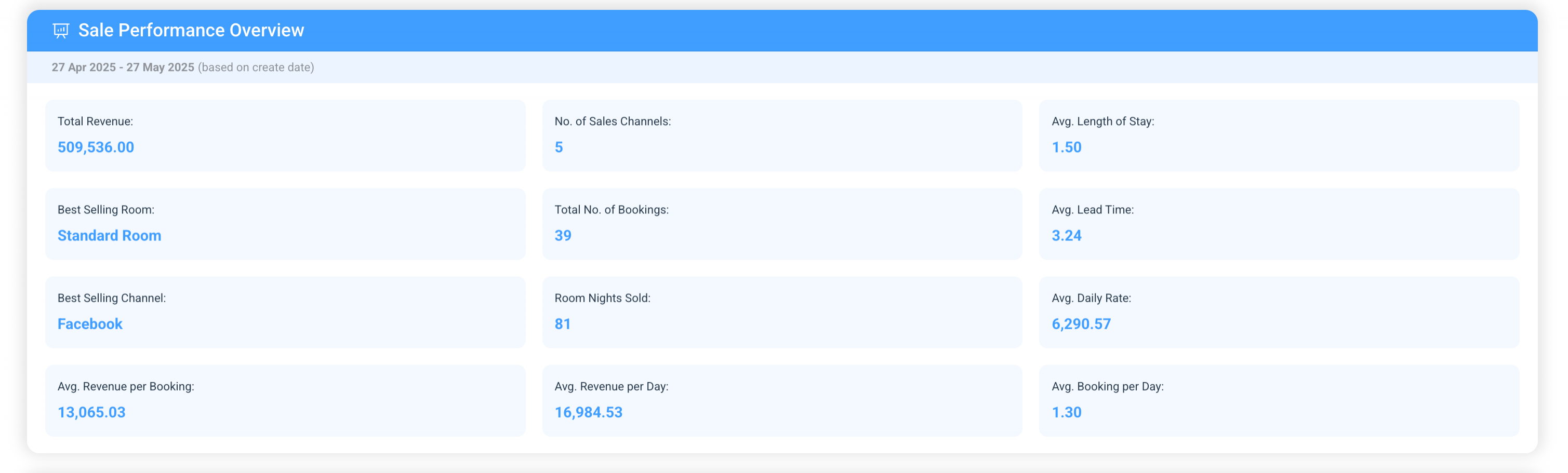Click the 13,065.03 revenue per booking value

pos(91,412)
